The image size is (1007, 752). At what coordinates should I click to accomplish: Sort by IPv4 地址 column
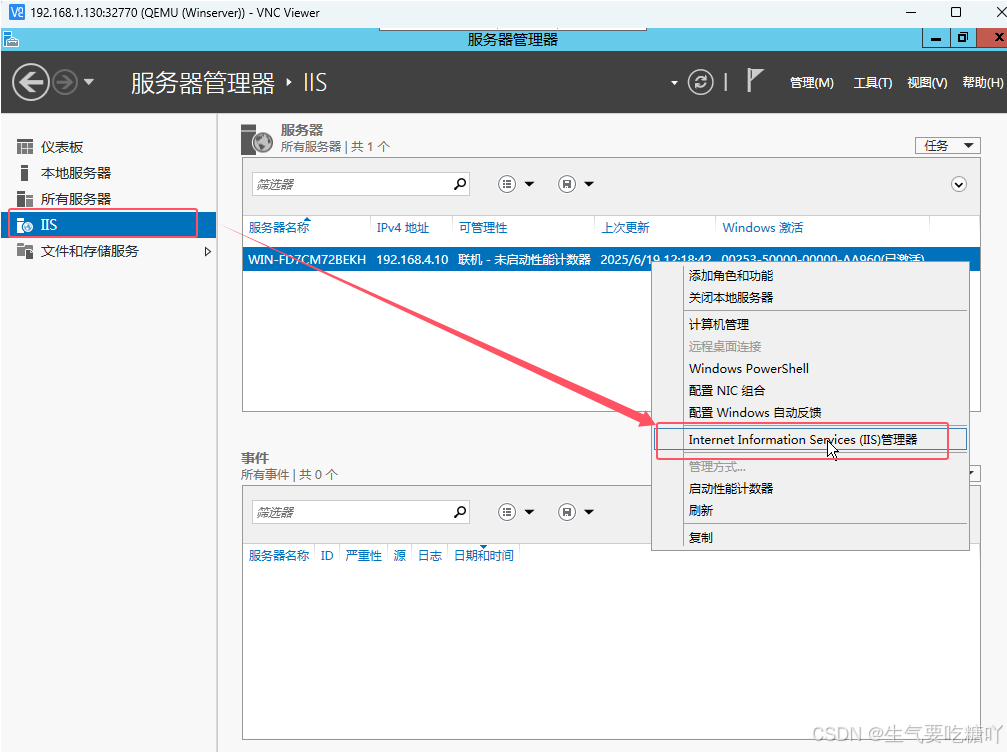403,227
